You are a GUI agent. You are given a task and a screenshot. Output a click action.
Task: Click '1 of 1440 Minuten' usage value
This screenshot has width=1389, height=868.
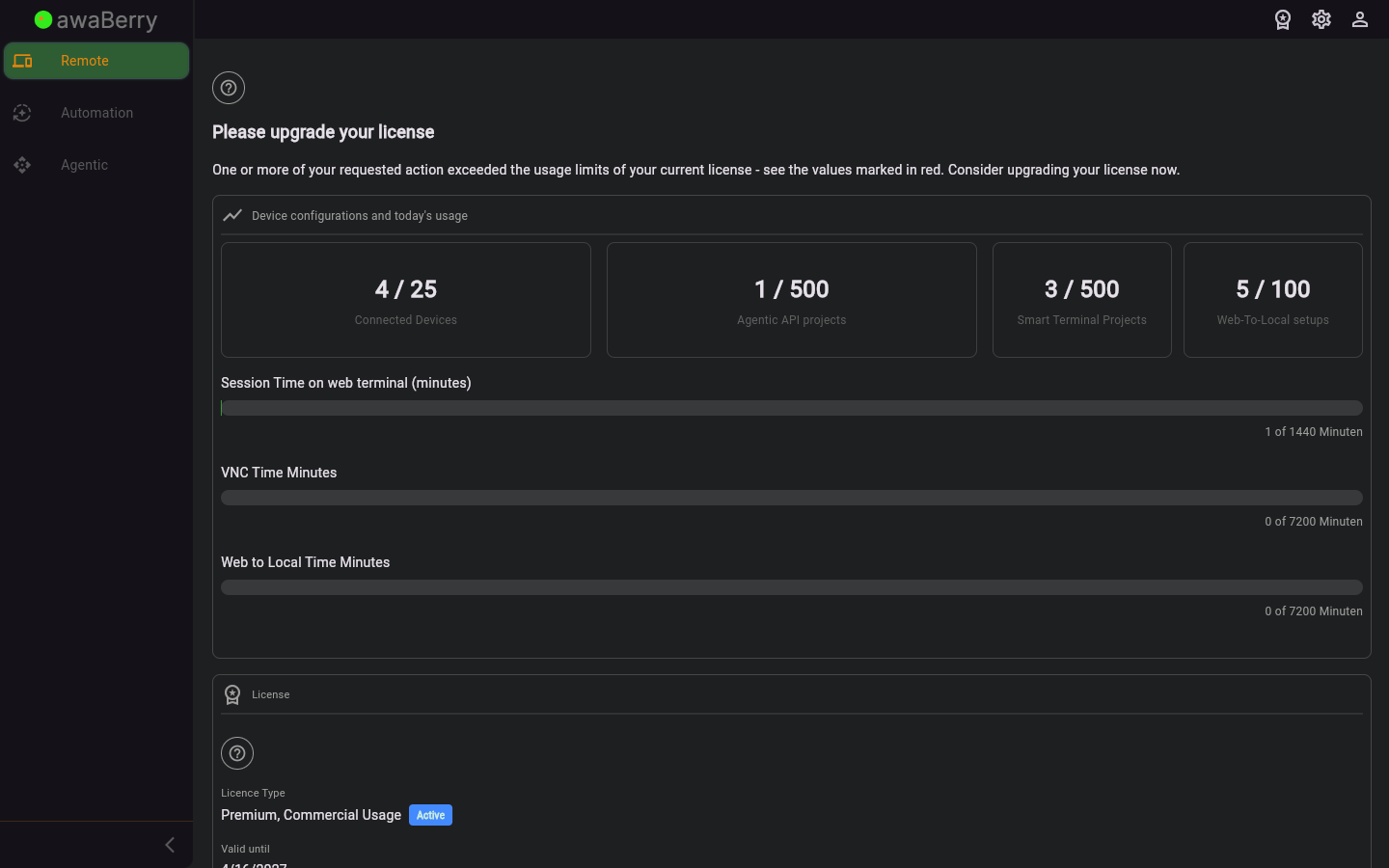point(1314,432)
